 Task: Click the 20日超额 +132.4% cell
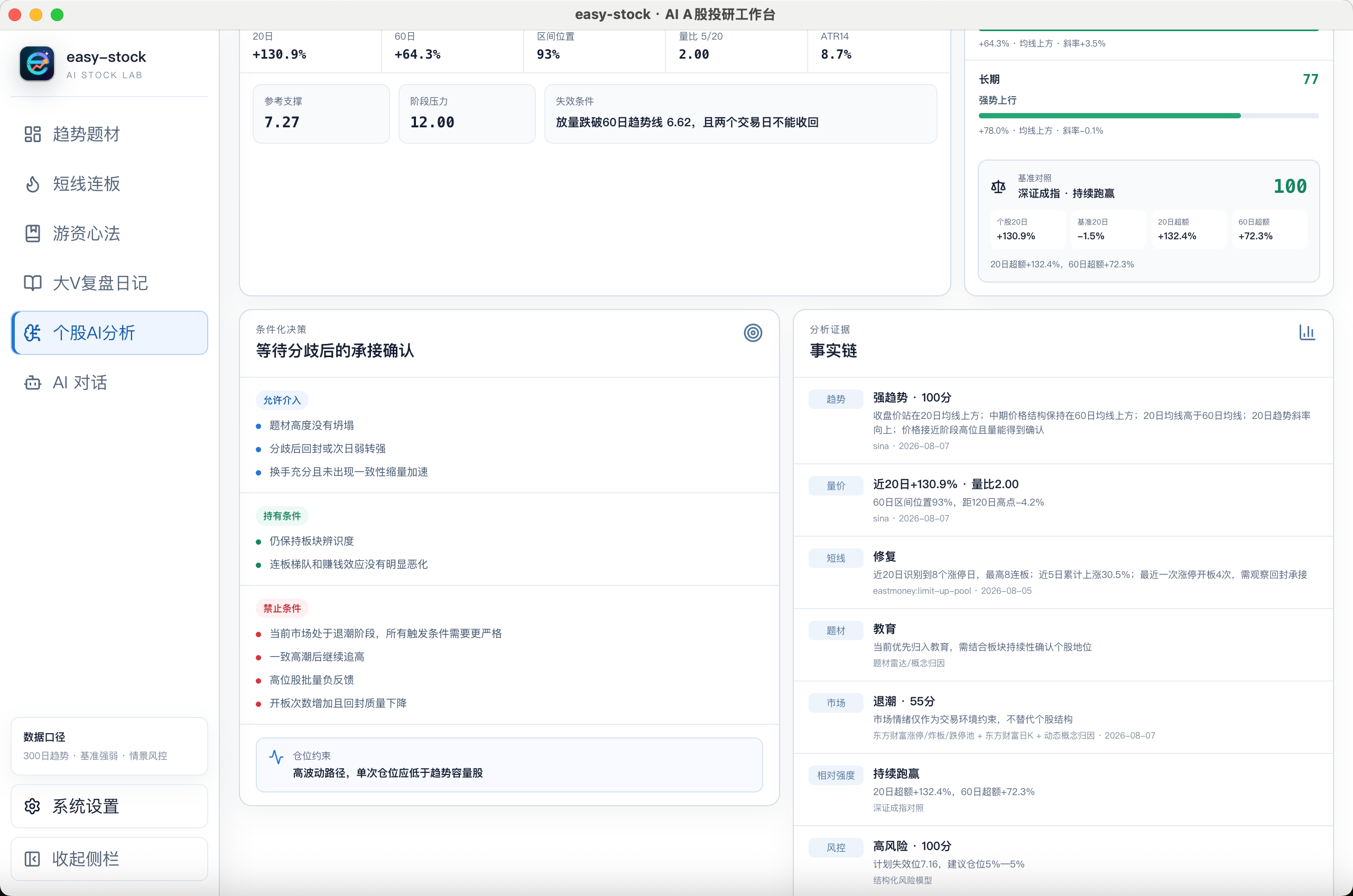[x=1190, y=229]
